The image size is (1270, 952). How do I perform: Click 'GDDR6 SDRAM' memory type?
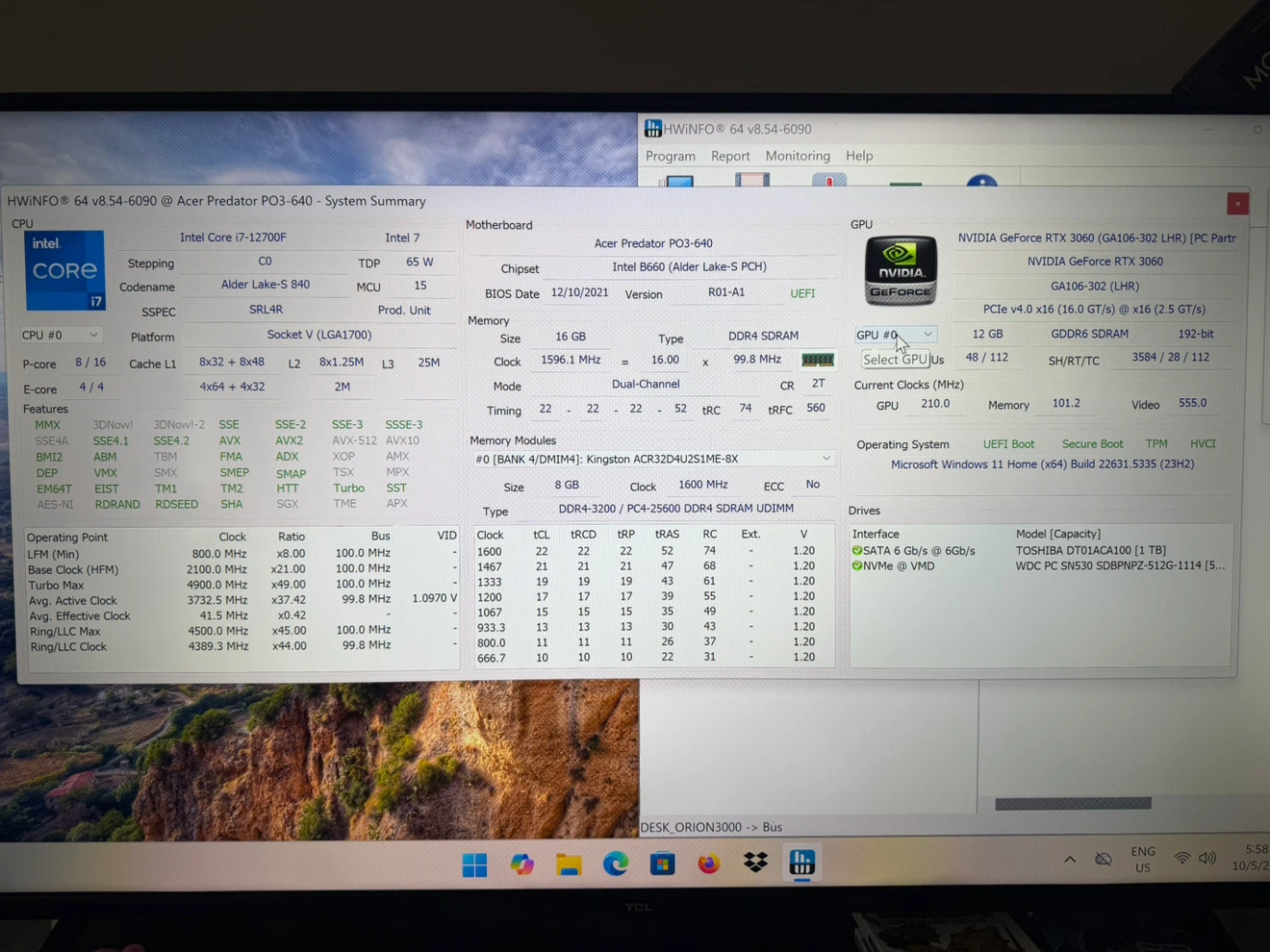click(1089, 334)
